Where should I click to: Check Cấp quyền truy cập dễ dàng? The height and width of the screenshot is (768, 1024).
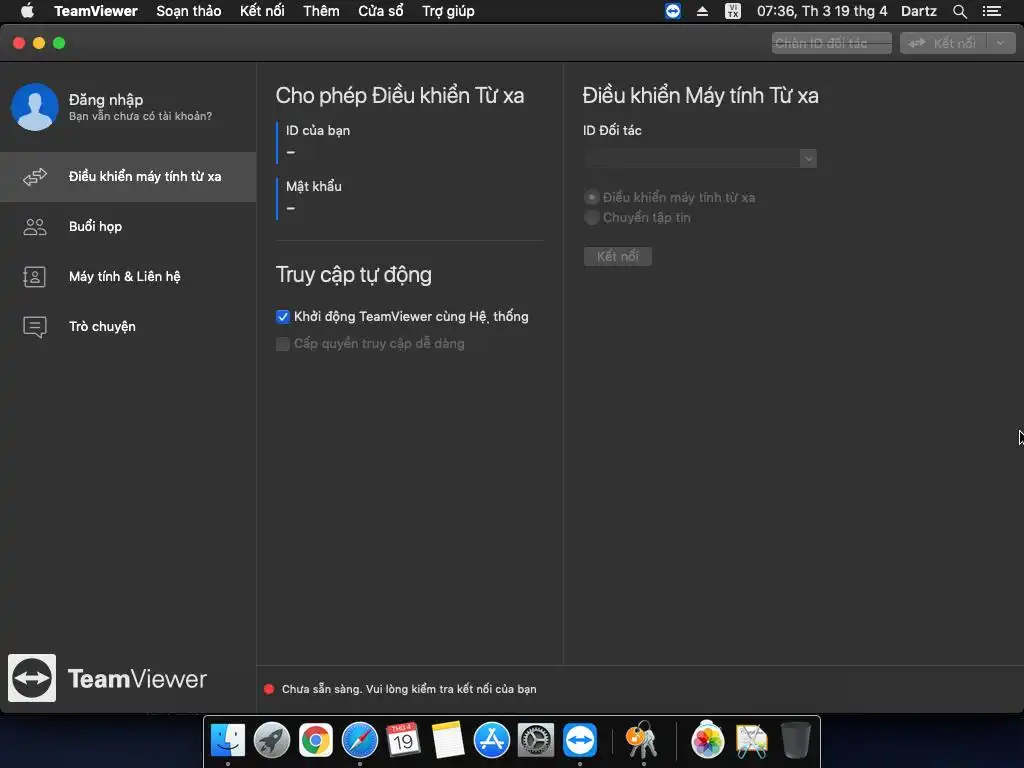(x=283, y=344)
